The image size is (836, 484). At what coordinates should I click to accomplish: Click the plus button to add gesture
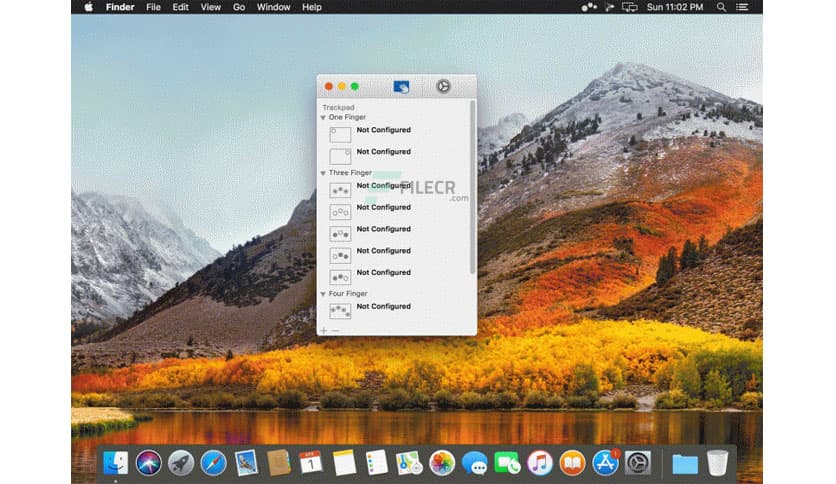[x=323, y=330]
